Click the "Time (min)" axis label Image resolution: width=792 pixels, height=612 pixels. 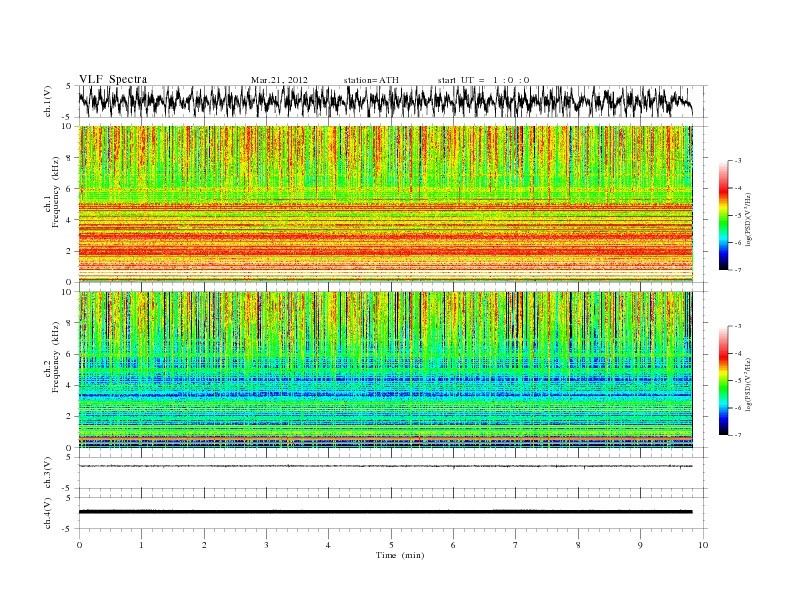[x=400, y=555]
